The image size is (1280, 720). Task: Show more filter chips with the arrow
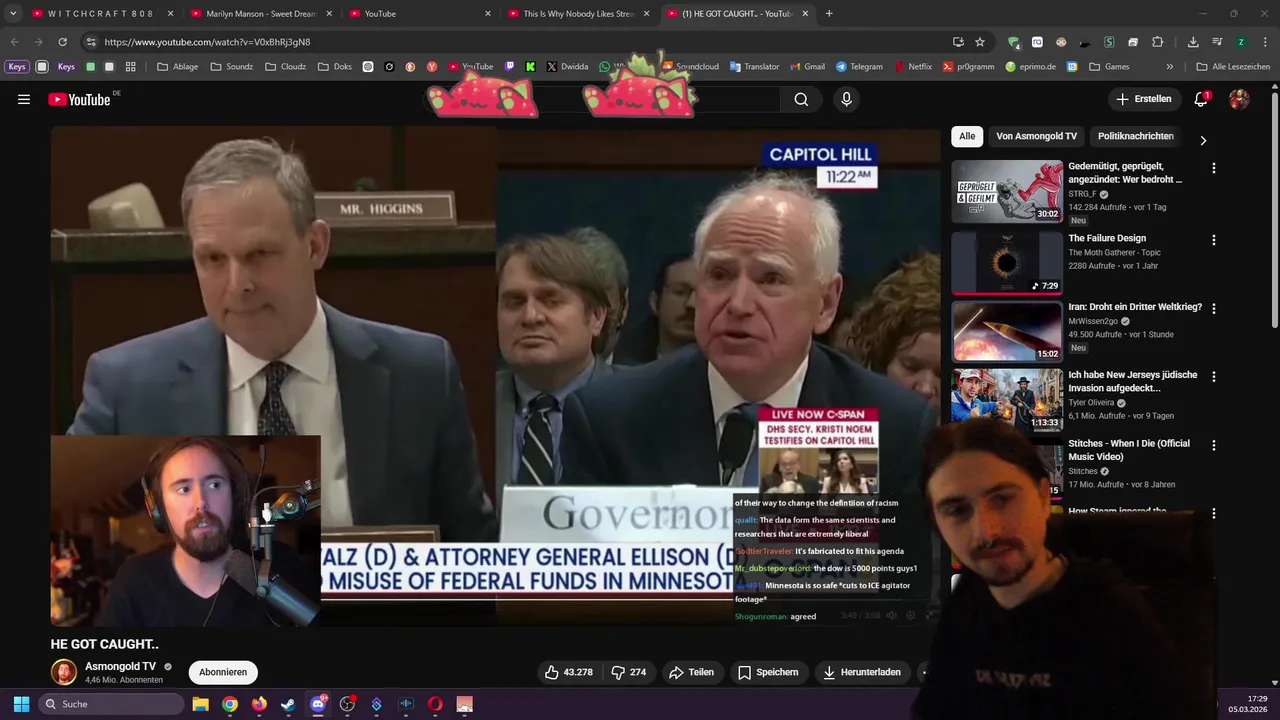click(x=1203, y=140)
